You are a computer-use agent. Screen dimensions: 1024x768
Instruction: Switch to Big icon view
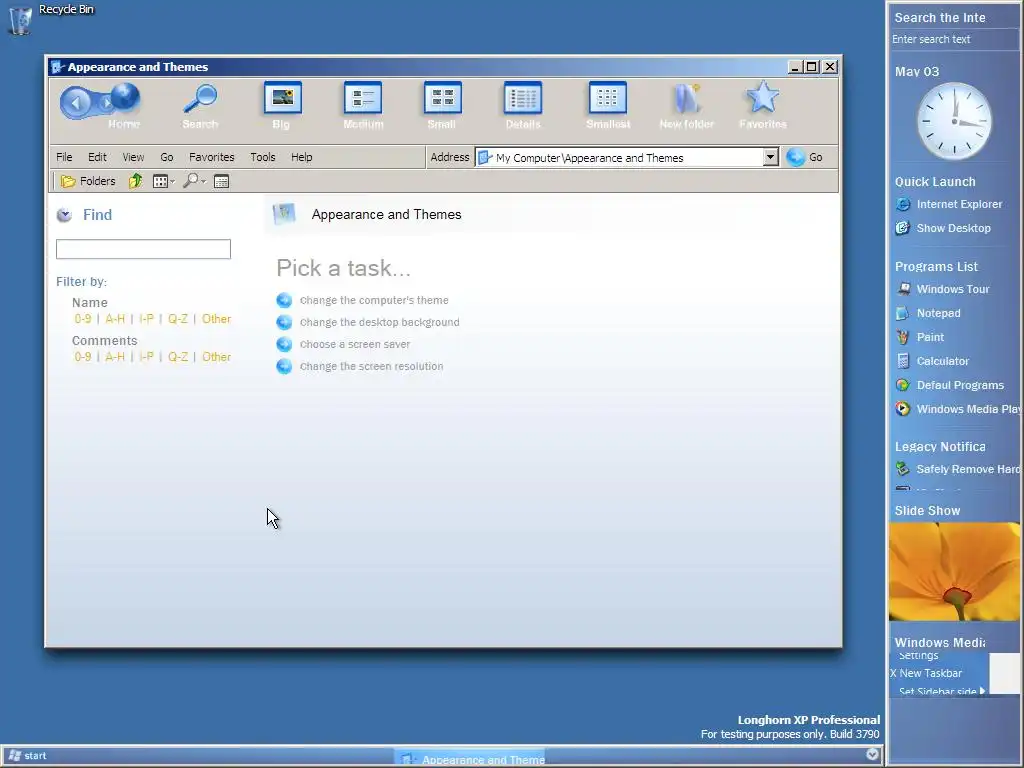(282, 105)
